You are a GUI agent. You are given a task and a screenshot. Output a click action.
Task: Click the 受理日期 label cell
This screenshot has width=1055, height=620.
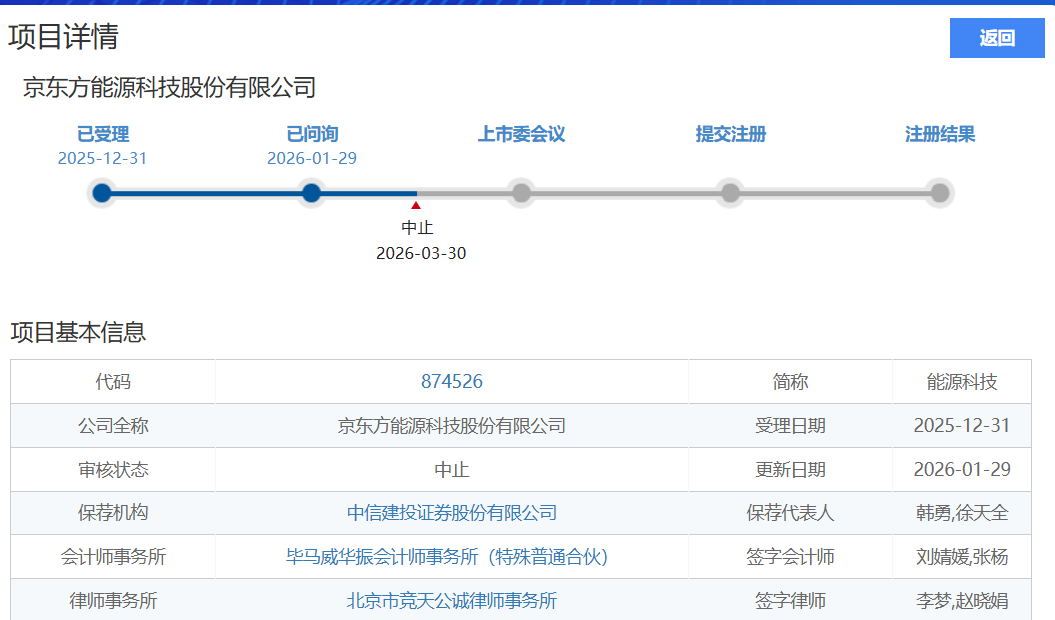[790, 425]
